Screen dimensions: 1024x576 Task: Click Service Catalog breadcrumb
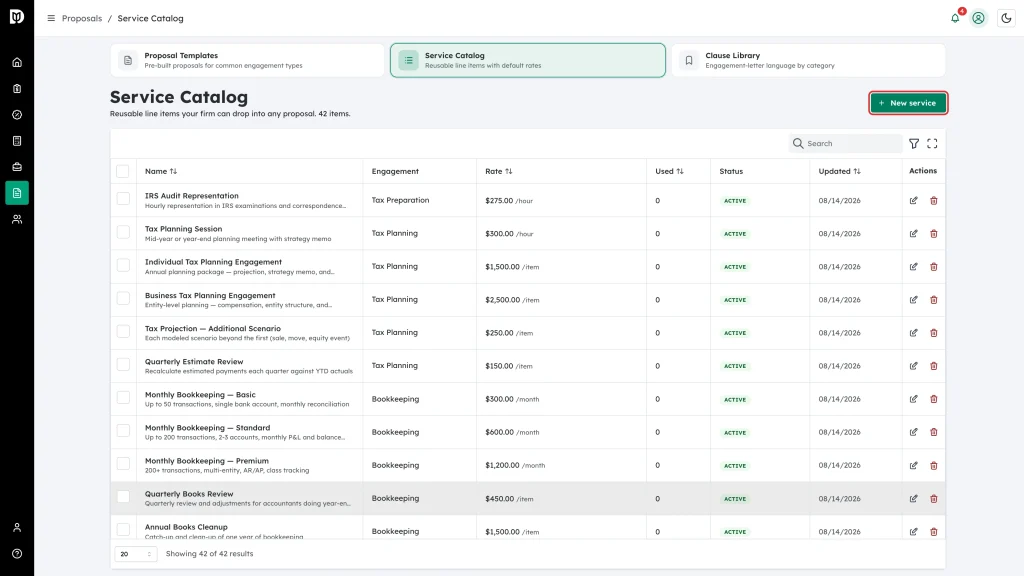(150, 18)
